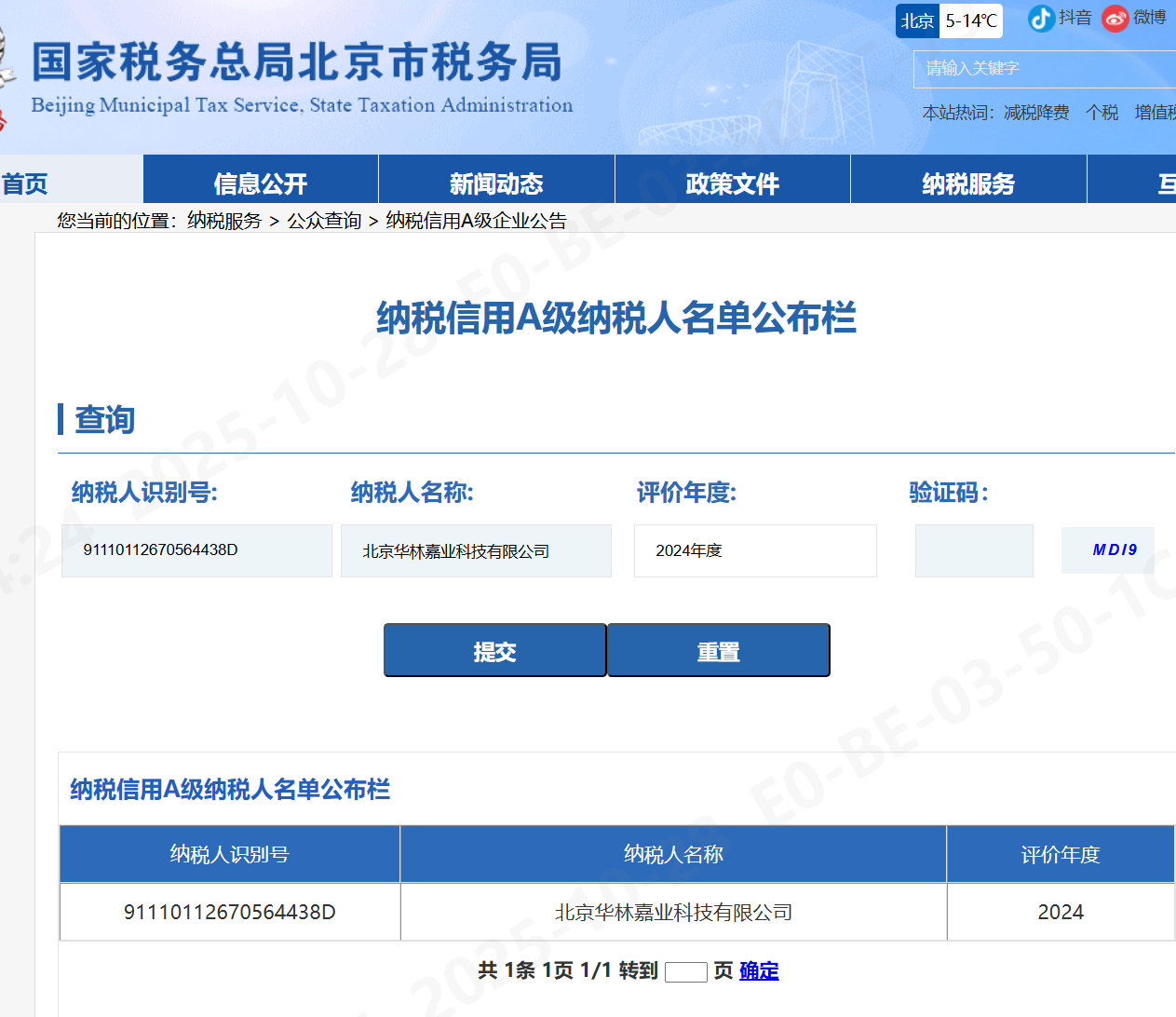Open the 首页 home tab
The width and height of the screenshot is (1176, 1017).
pyautogui.click(x=28, y=183)
